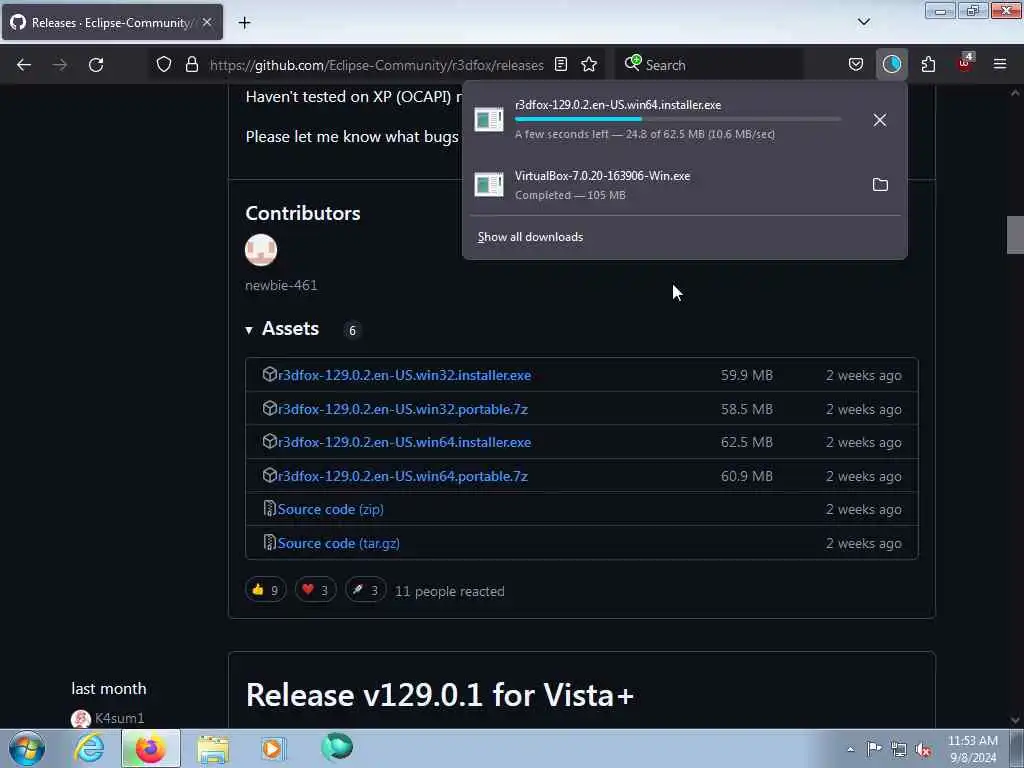The image size is (1024, 768).
Task: Click the 11 people reacted text
Action: click(450, 591)
